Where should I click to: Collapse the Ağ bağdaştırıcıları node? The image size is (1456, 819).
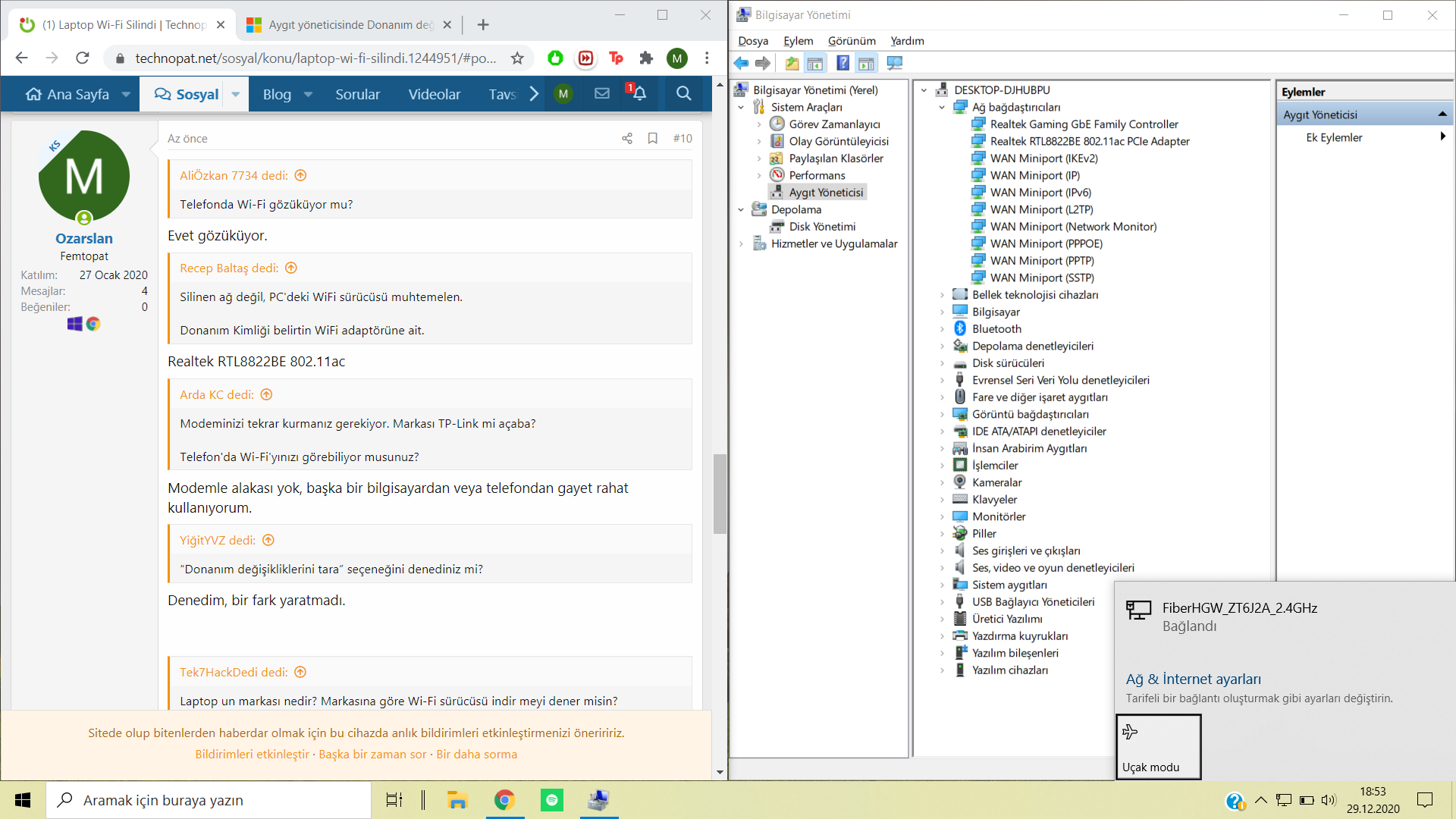942,108
